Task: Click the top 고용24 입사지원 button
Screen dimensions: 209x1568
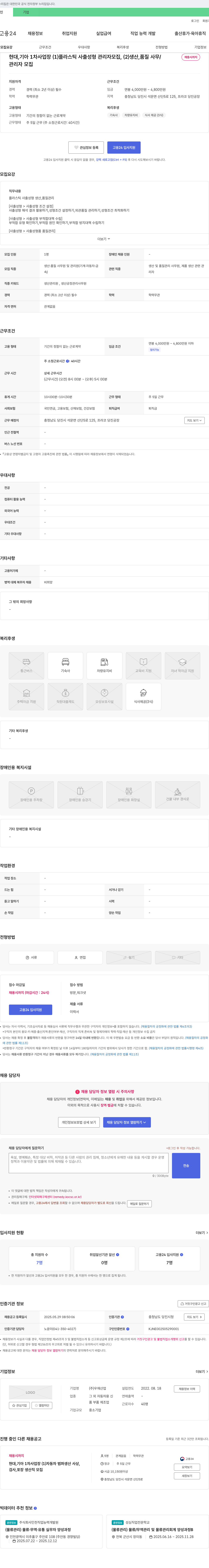Action: tap(124, 147)
